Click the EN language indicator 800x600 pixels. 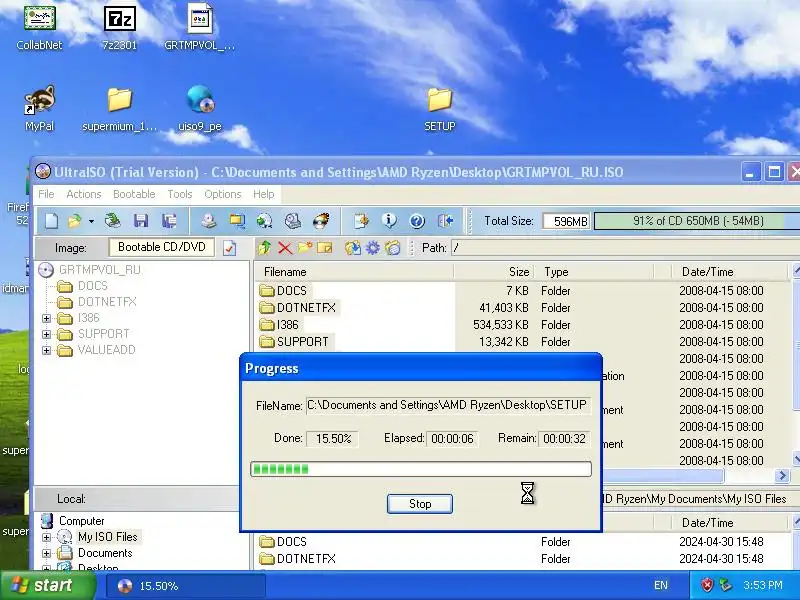point(660,586)
